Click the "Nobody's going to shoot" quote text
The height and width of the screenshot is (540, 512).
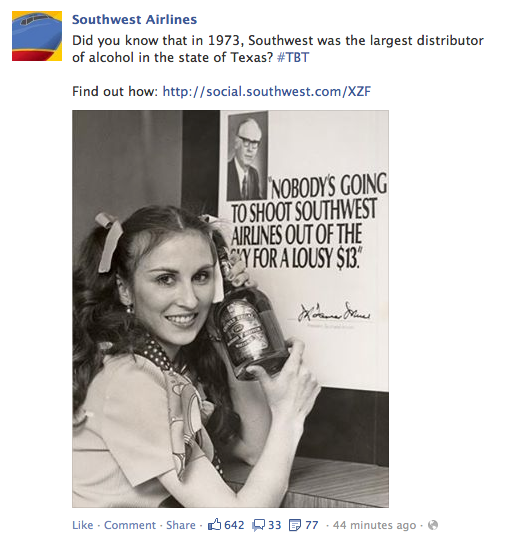point(309,222)
